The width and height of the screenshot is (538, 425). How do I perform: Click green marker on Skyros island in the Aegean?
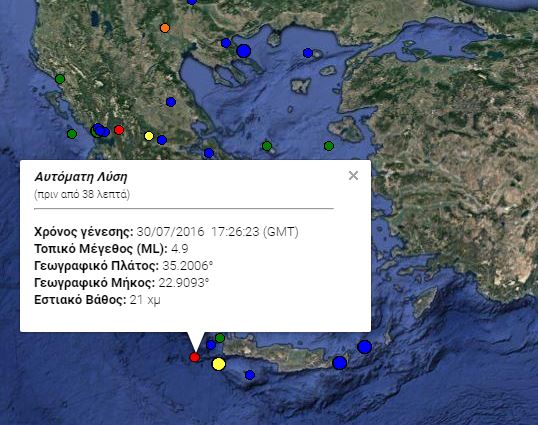(x=267, y=146)
